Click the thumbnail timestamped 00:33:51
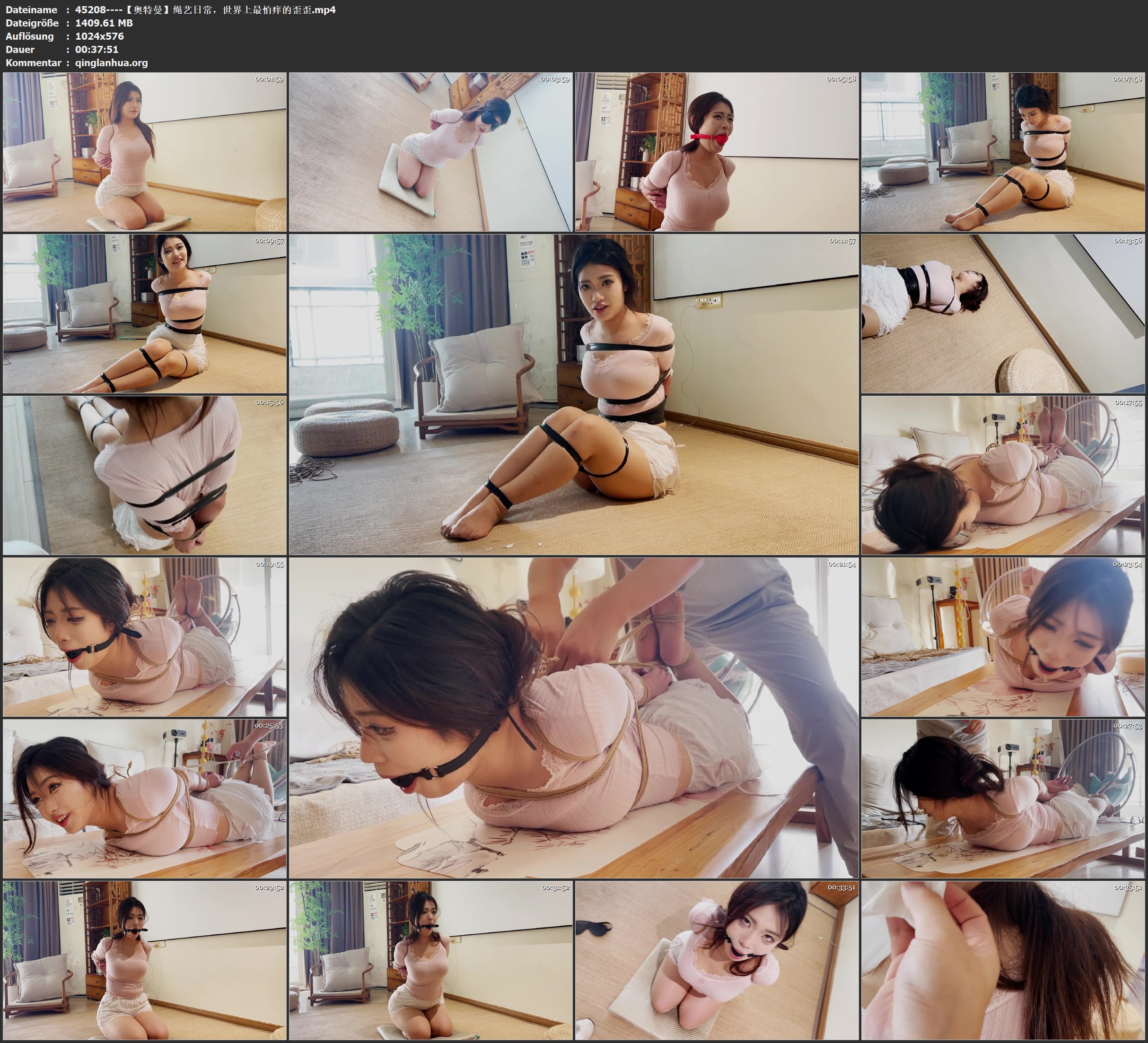Screen dimensions: 1148x1043 pos(716,960)
